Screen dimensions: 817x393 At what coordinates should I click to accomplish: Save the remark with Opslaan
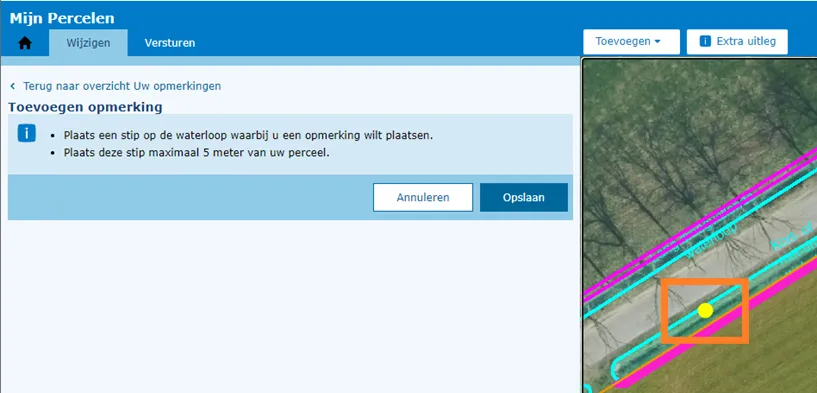click(524, 198)
